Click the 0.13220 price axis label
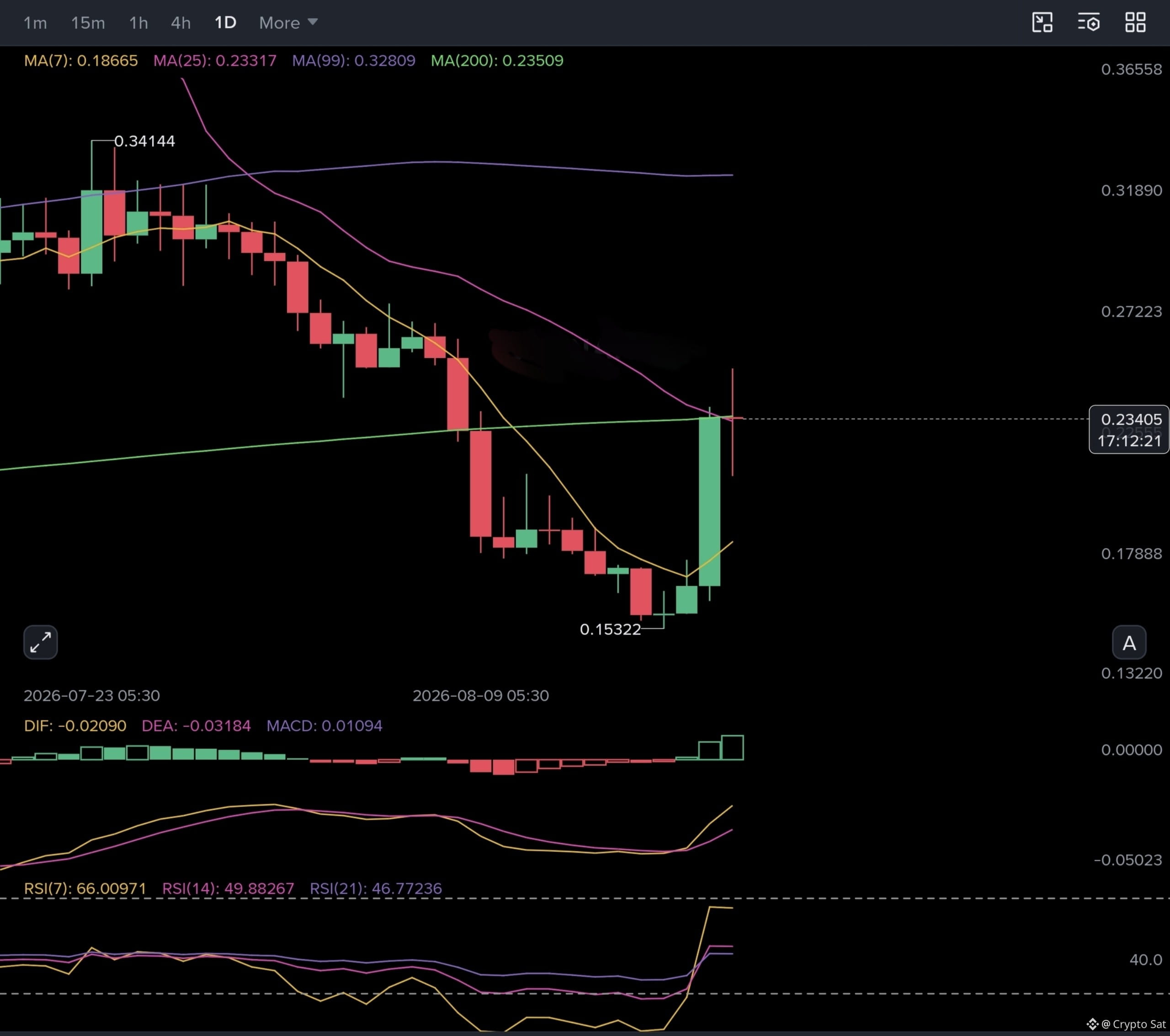The image size is (1170, 1036). (1132, 673)
